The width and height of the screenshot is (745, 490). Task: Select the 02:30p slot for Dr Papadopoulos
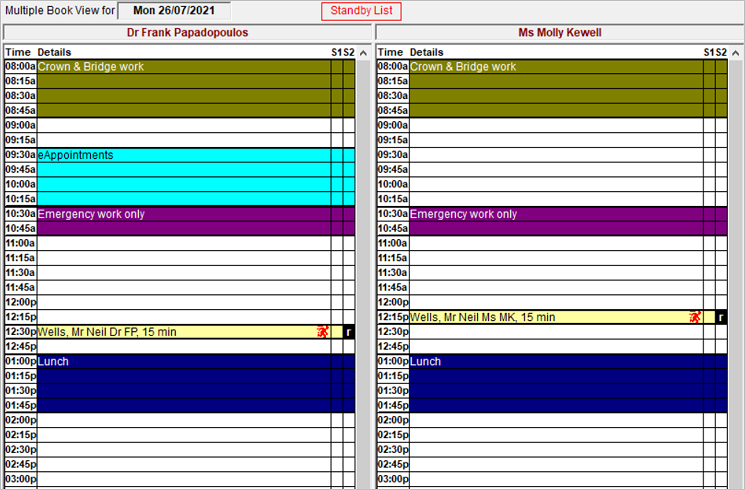pos(184,450)
